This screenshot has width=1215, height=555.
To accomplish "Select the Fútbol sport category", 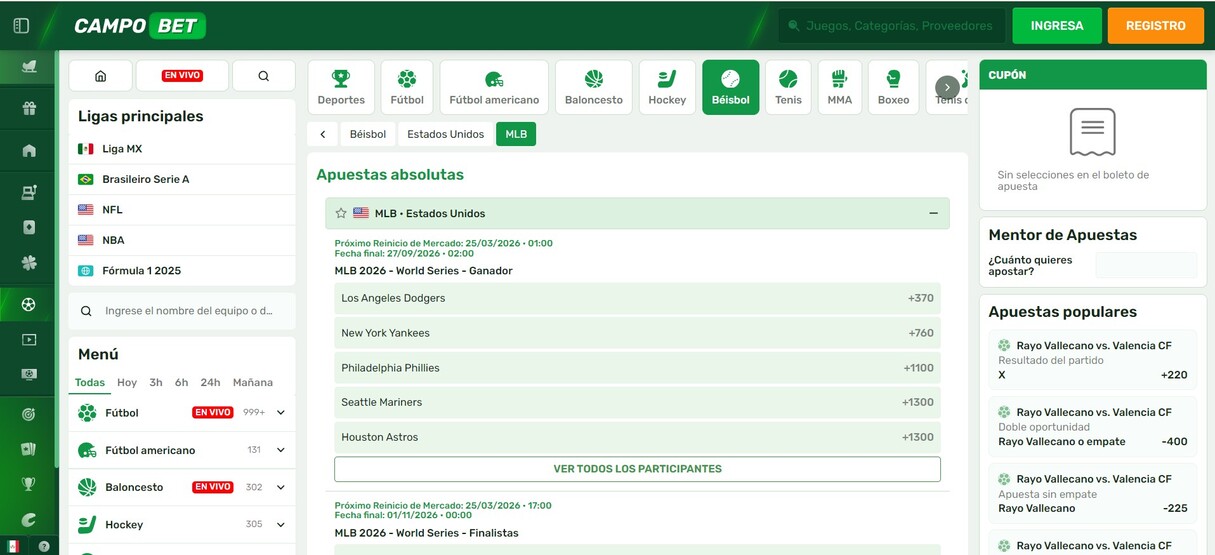I will 407,87.
